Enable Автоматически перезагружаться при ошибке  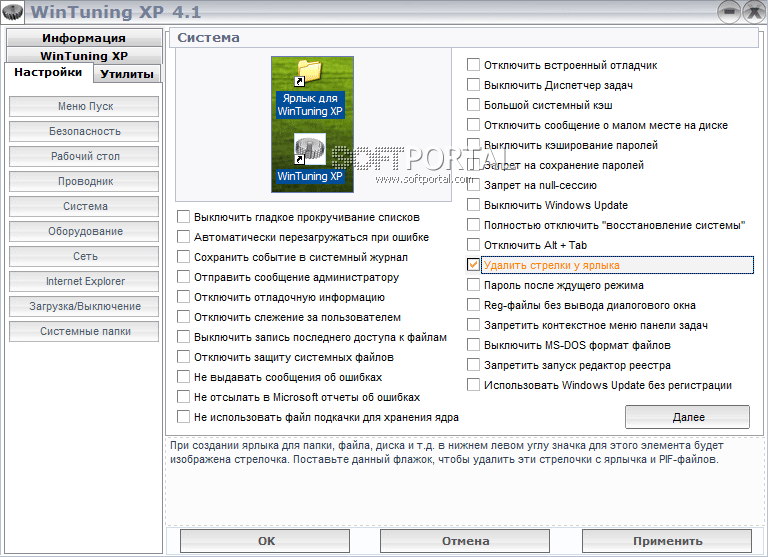[183, 237]
